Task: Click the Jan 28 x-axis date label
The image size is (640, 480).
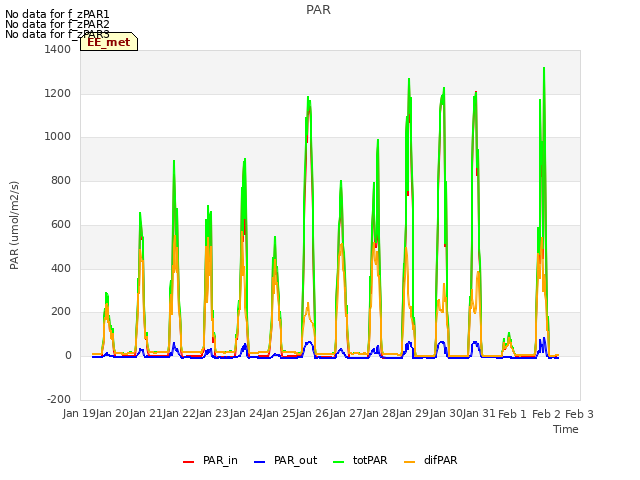Action: click(x=379, y=413)
